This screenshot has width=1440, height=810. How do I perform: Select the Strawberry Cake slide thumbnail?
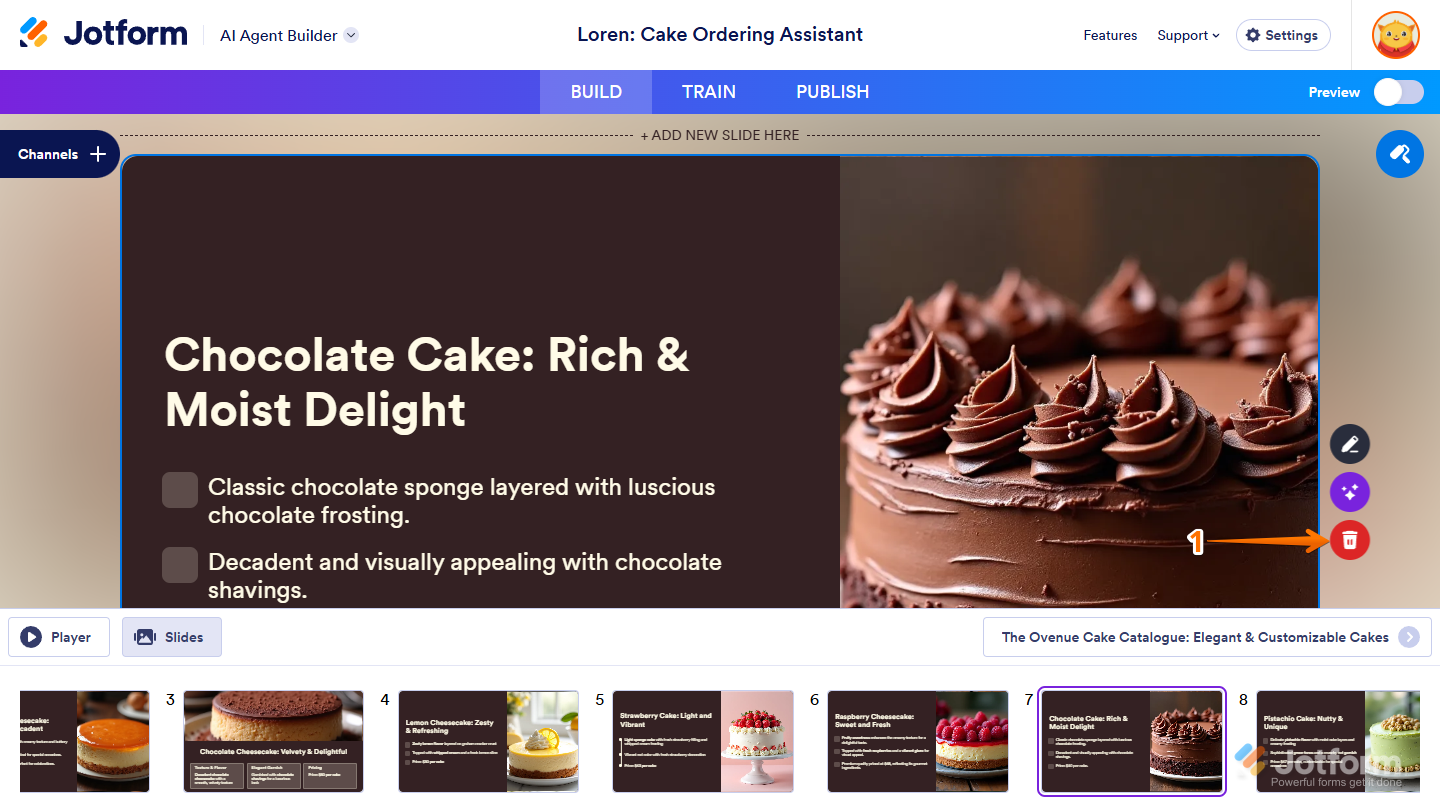703,741
